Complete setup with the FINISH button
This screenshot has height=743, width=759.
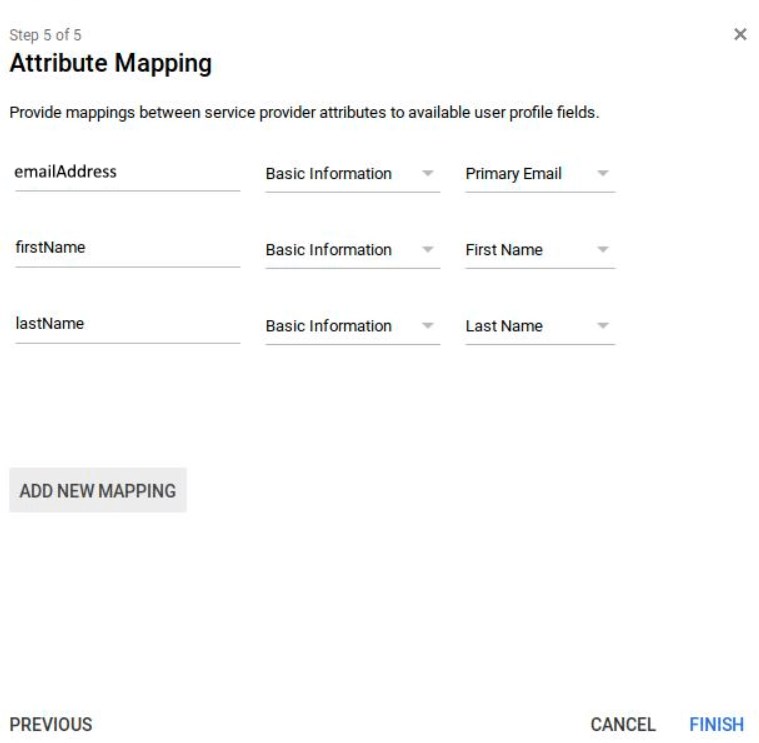point(716,724)
